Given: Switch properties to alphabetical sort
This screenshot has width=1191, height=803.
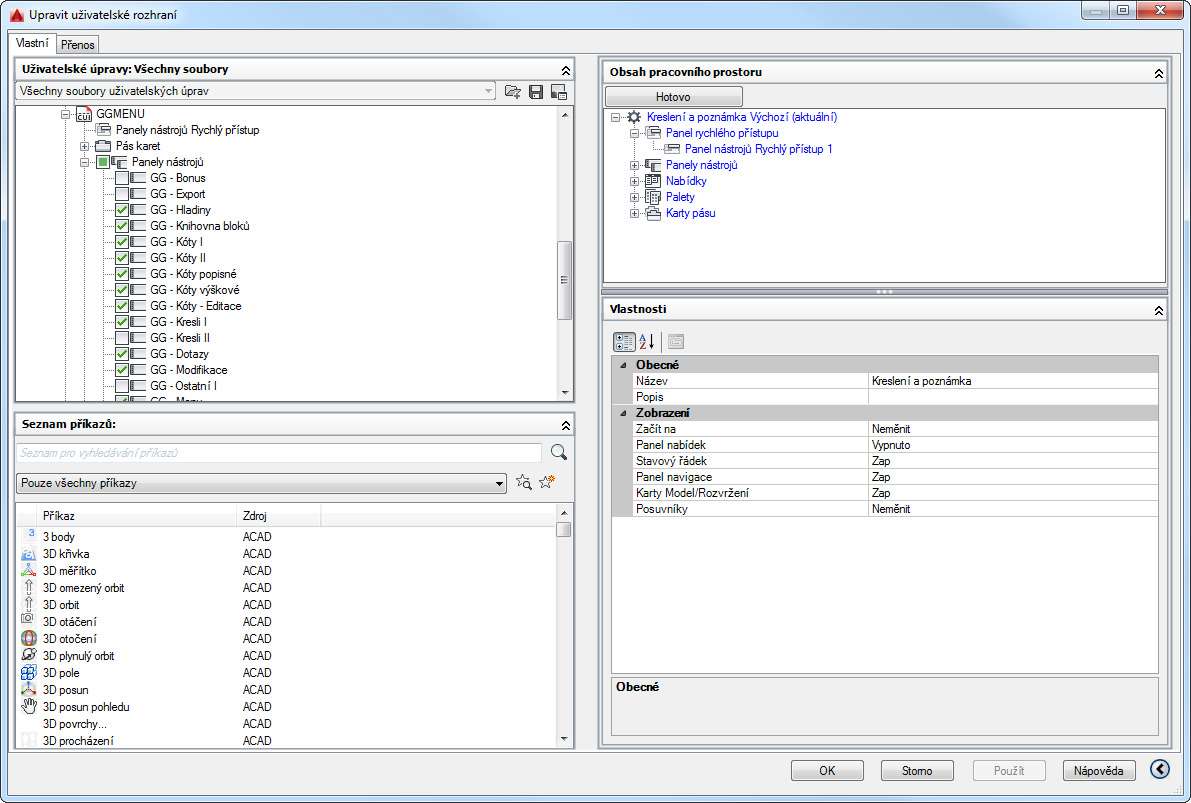Looking at the screenshot, I should pos(646,342).
